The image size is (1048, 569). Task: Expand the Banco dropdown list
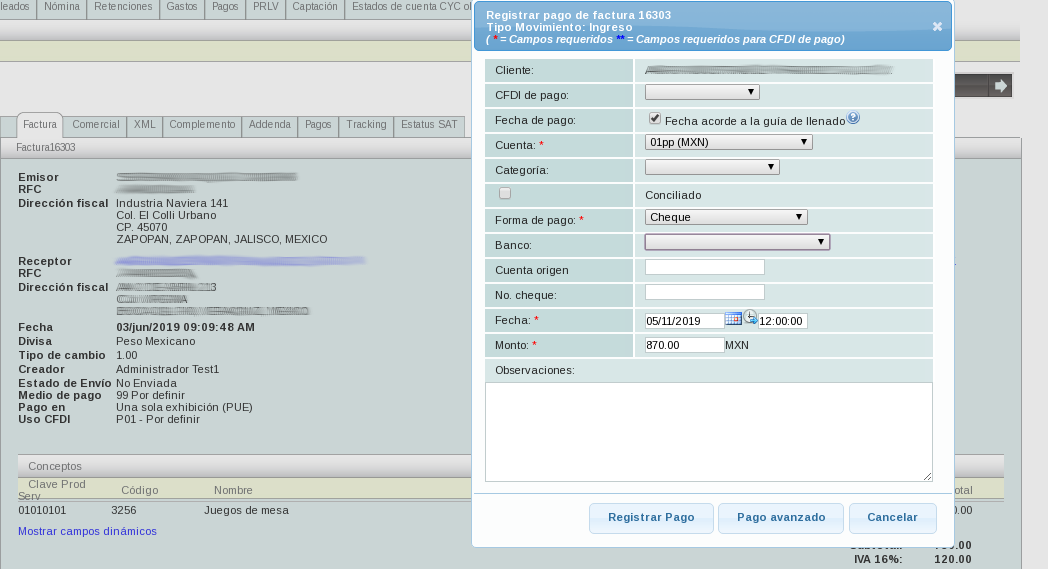(737, 242)
